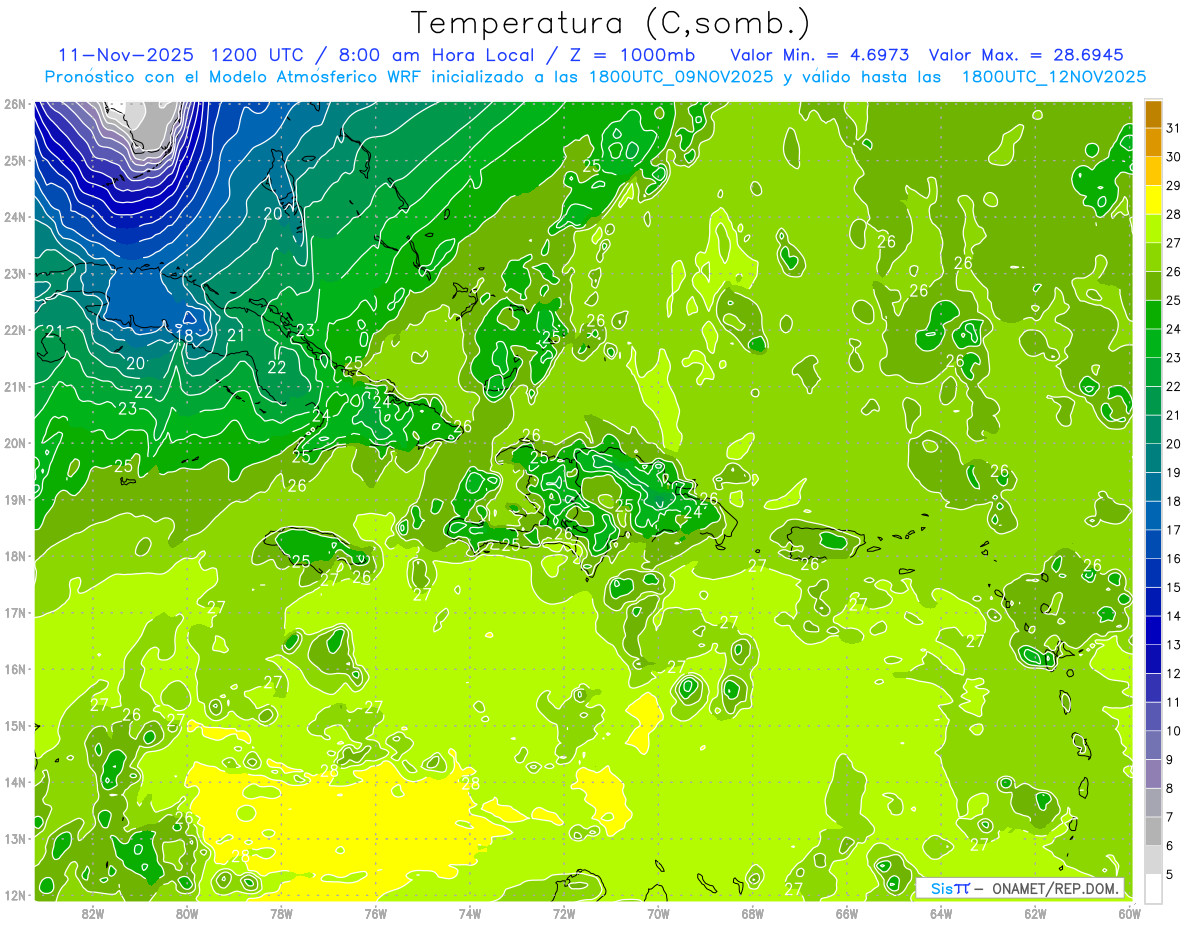Click the "29" label on the color legend
This screenshot has height=927, width=1200.
1174,186
